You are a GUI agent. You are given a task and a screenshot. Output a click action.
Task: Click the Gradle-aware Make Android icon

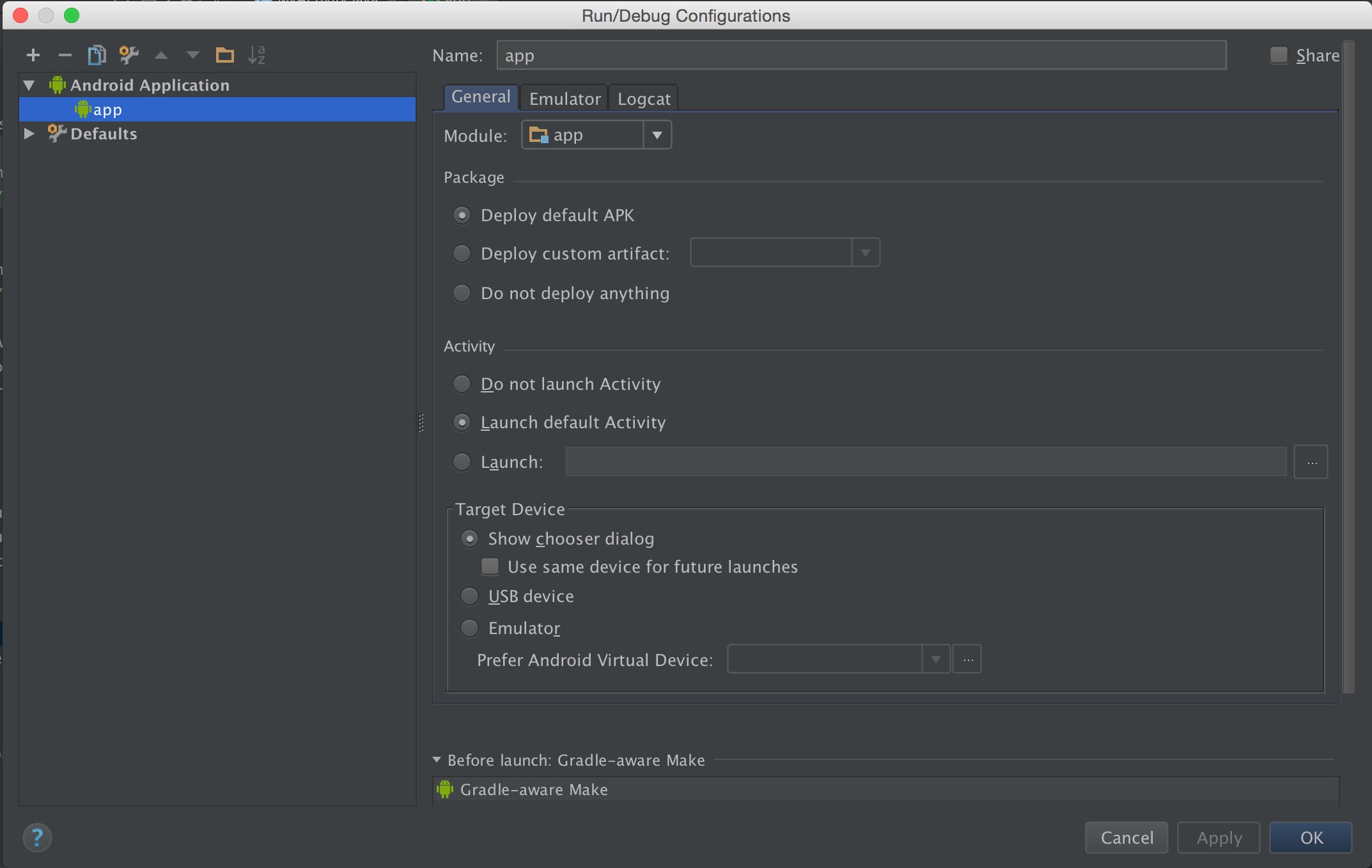[445, 789]
